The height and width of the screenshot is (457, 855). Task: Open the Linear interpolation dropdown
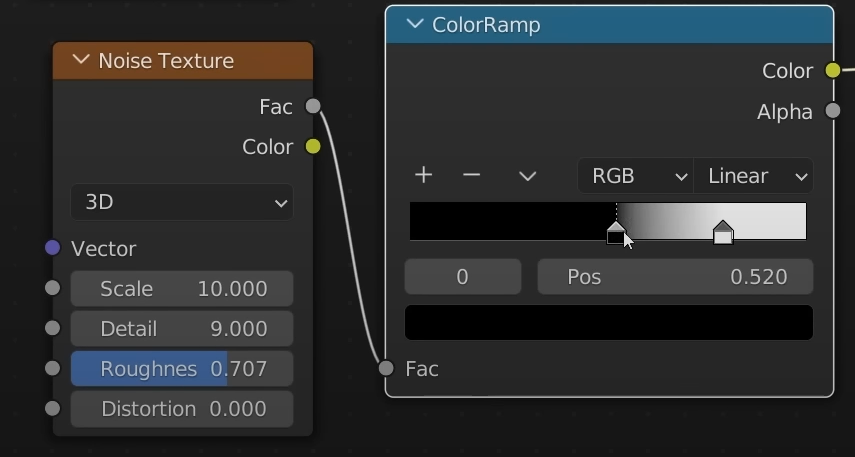pyautogui.click(x=753, y=176)
